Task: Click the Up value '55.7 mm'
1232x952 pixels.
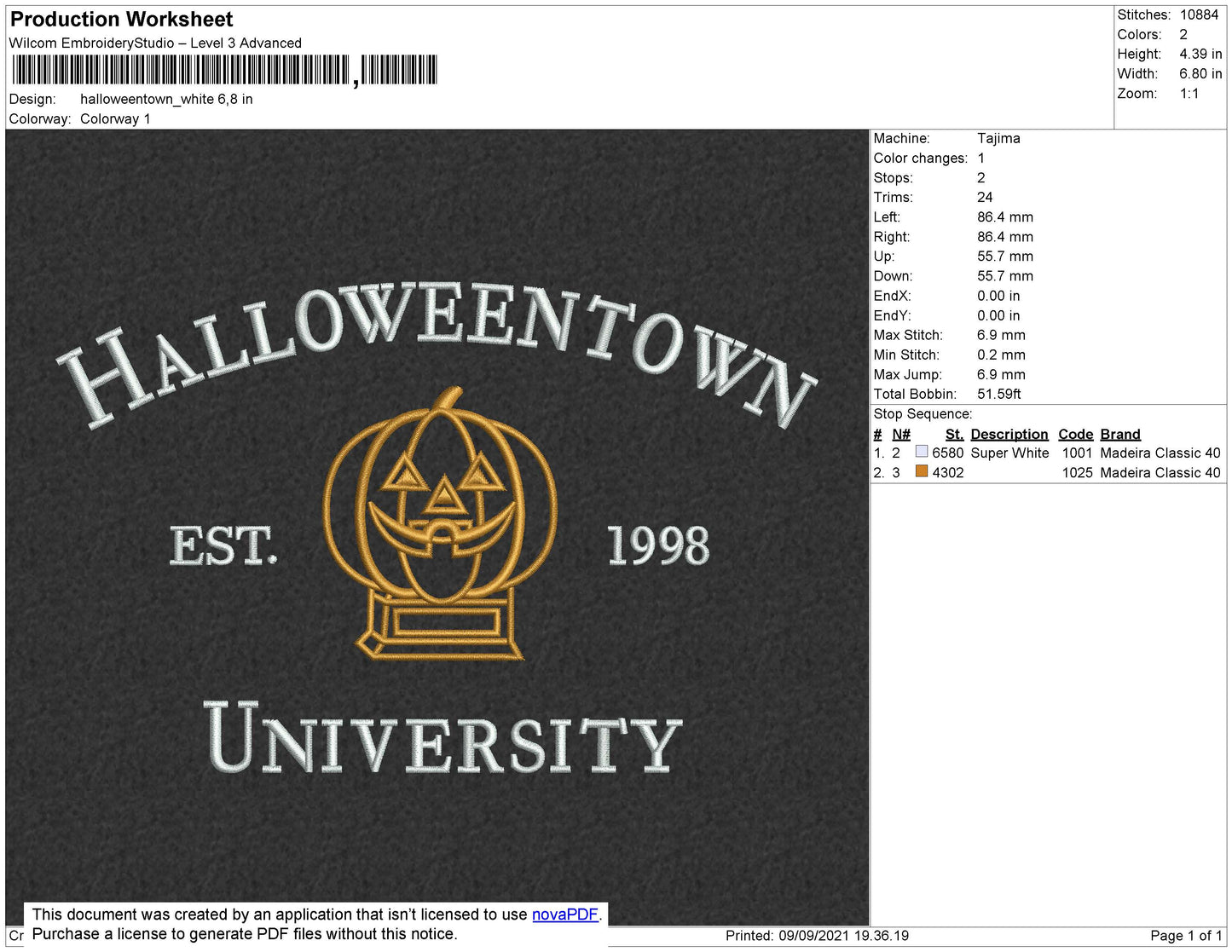Action: [x=1005, y=256]
